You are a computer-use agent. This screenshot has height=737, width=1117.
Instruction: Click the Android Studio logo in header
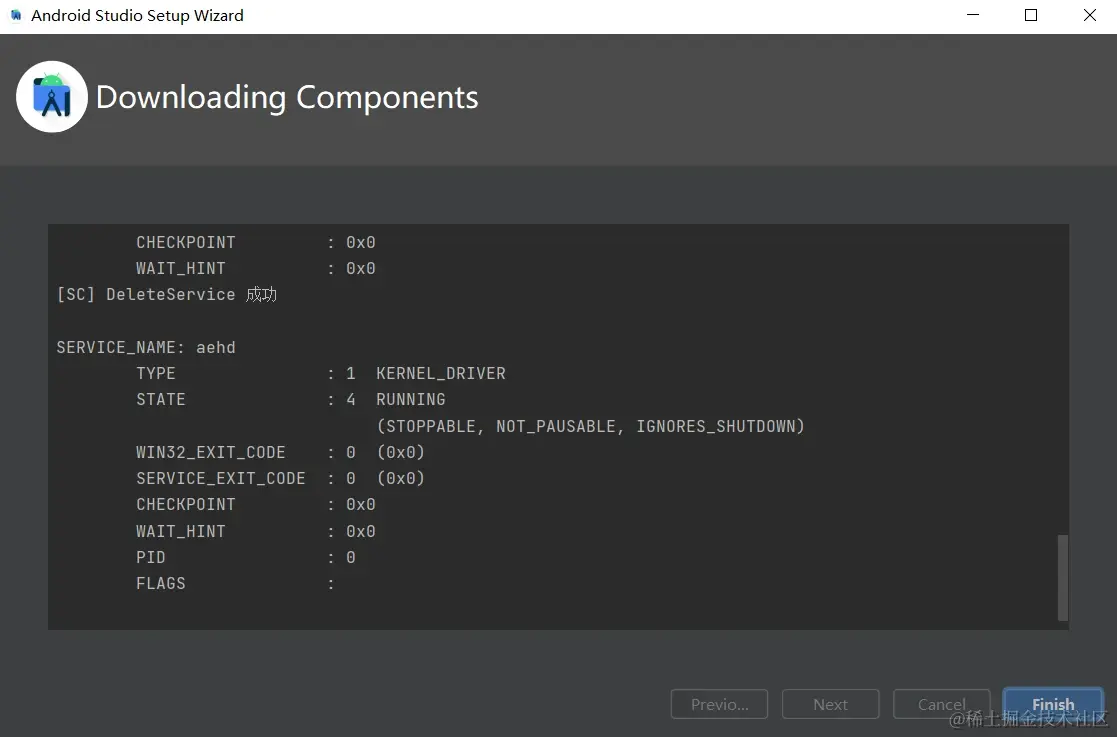point(52,97)
